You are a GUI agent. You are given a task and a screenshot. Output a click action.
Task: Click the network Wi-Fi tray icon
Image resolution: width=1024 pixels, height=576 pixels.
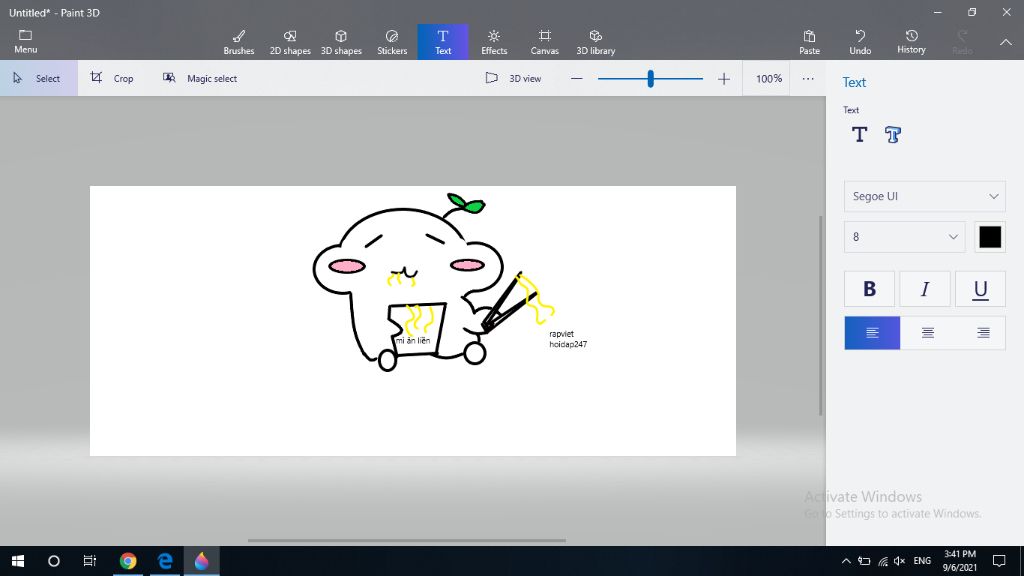(883, 561)
